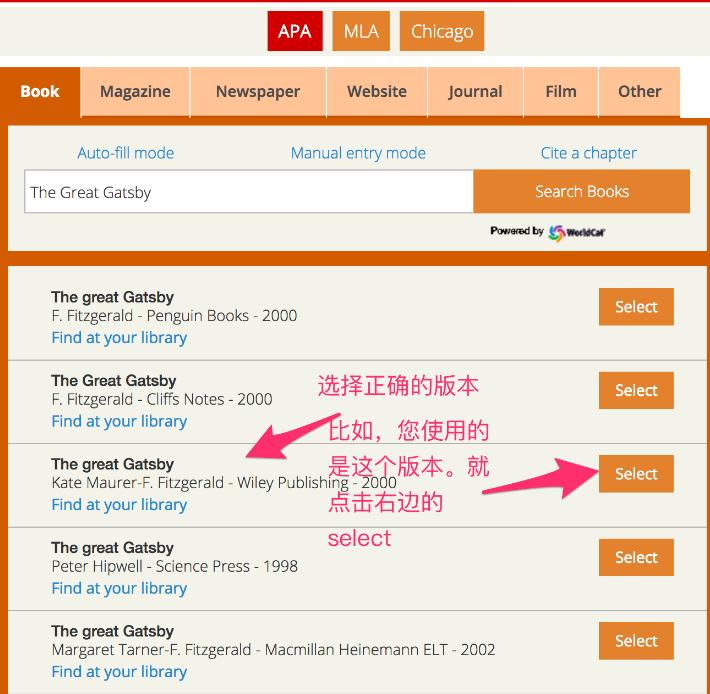Find the Macmillan Heinemann edition at your library
Viewport: 710px width, 694px height.
(x=119, y=672)
